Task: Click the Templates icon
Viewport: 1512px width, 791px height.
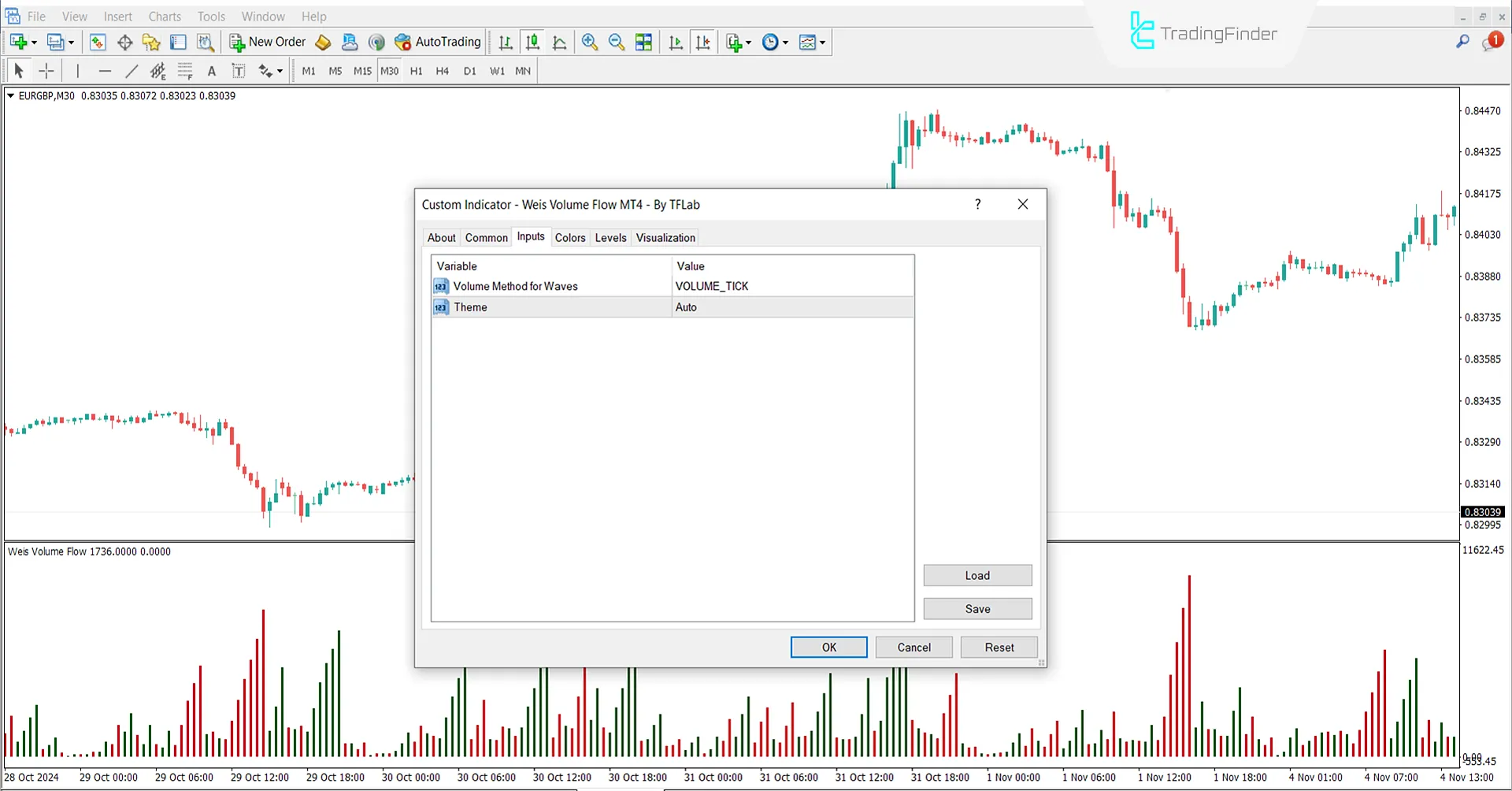Action: click(807, 42)
